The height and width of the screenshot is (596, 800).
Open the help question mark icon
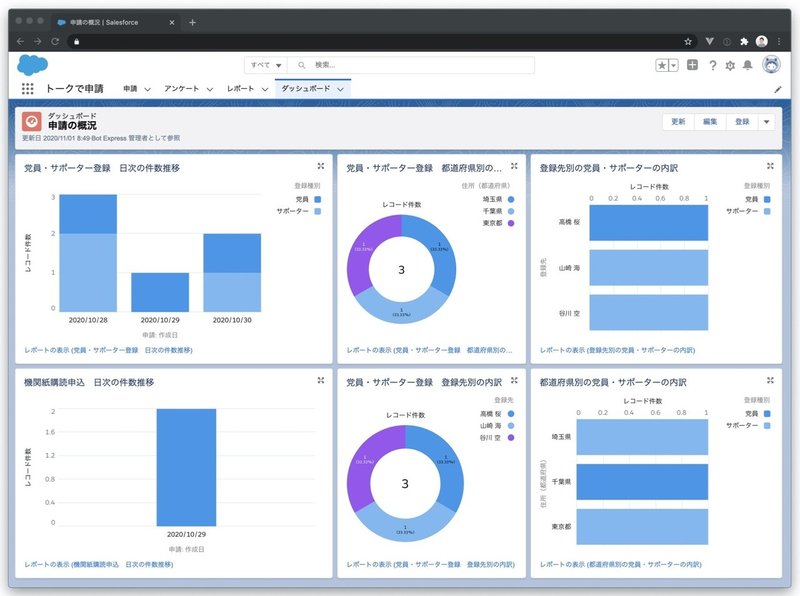[712, 65]
